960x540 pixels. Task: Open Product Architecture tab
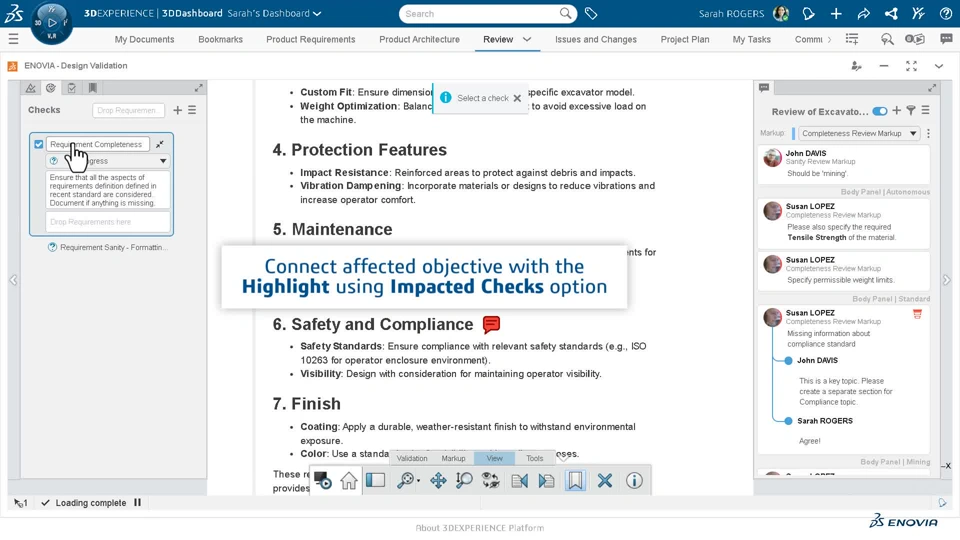pyautogui.click(x=419, y=39)
